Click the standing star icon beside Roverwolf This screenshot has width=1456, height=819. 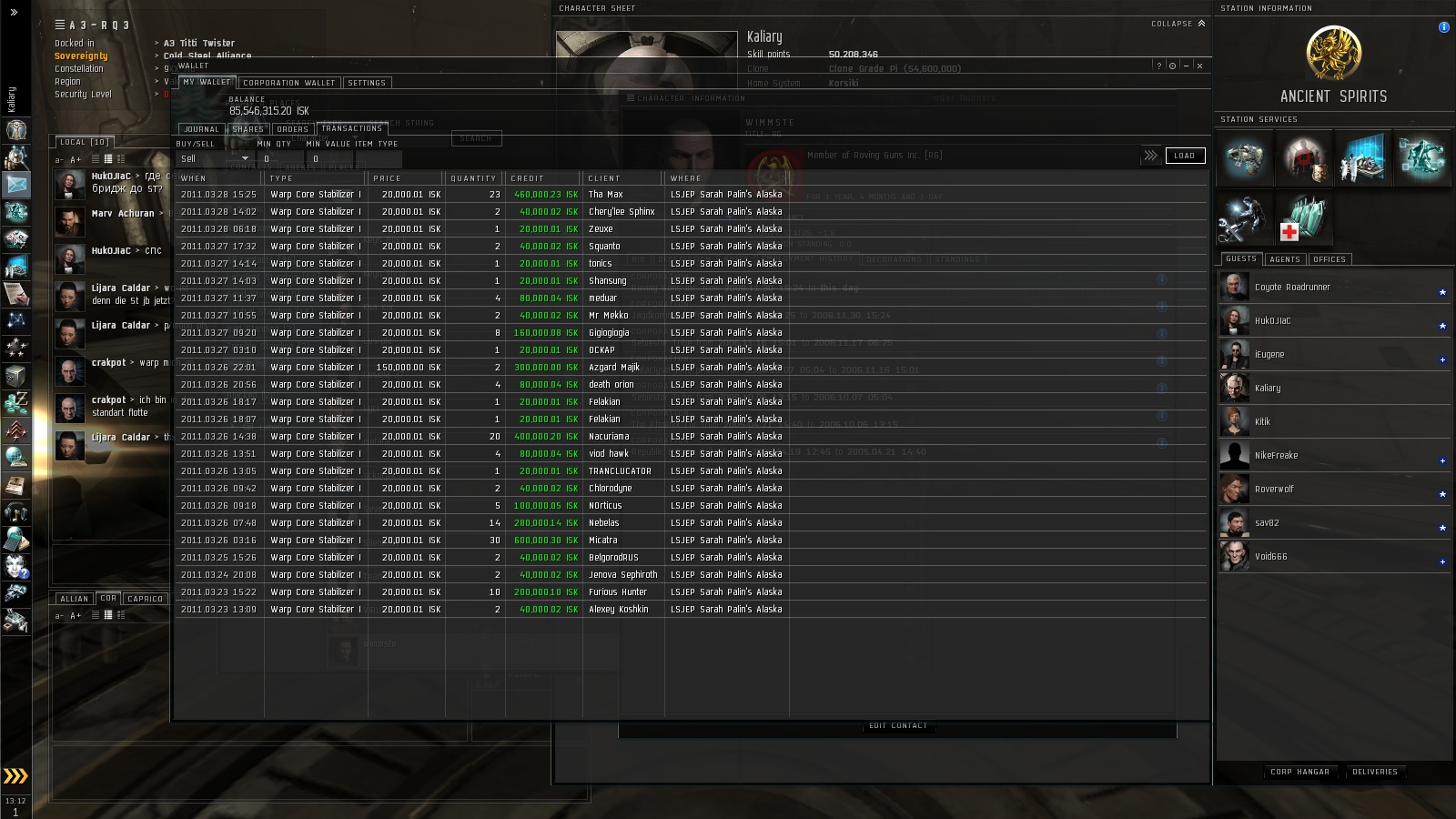(x=1442, y=494)
